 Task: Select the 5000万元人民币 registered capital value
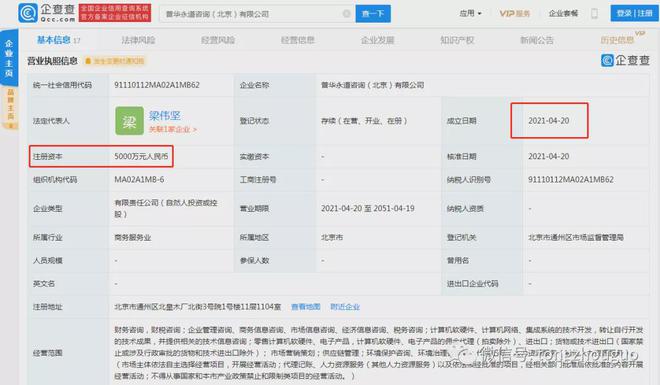coord(141,157)
